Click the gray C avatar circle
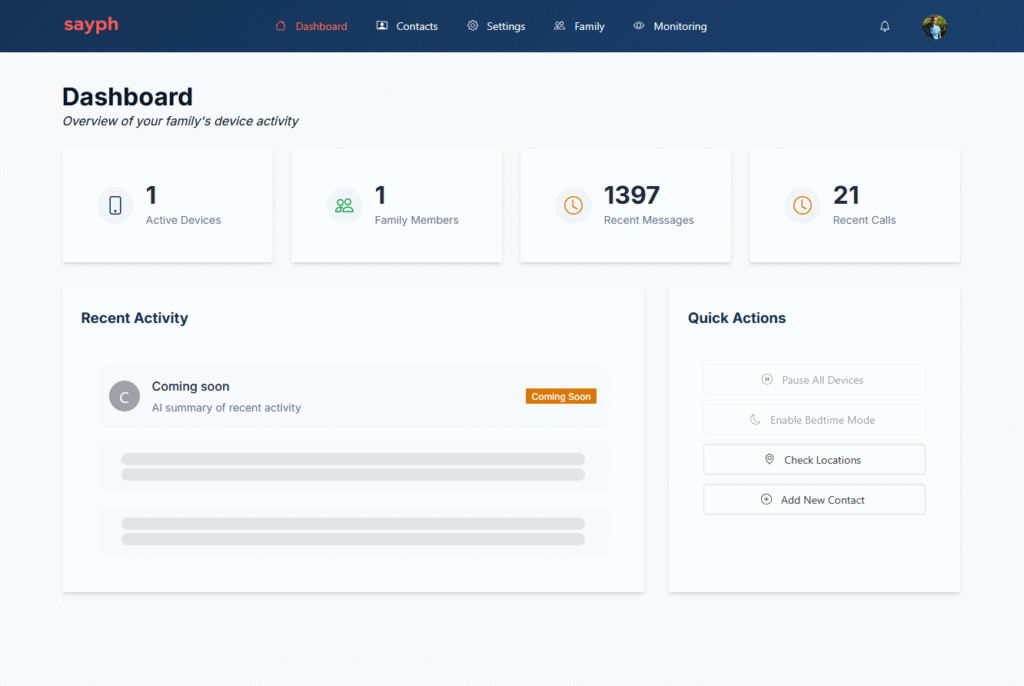The height and width of the screenshot is (686, 1024). pos(124,397)
